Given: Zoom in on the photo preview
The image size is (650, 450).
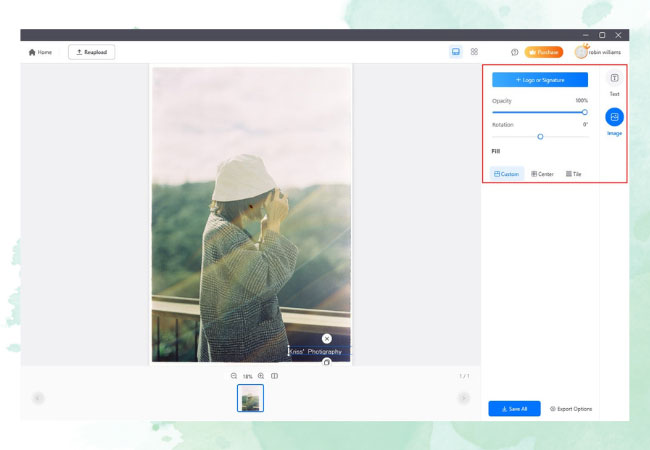Looking at the screenshot, I should click(x=261, y=376).
